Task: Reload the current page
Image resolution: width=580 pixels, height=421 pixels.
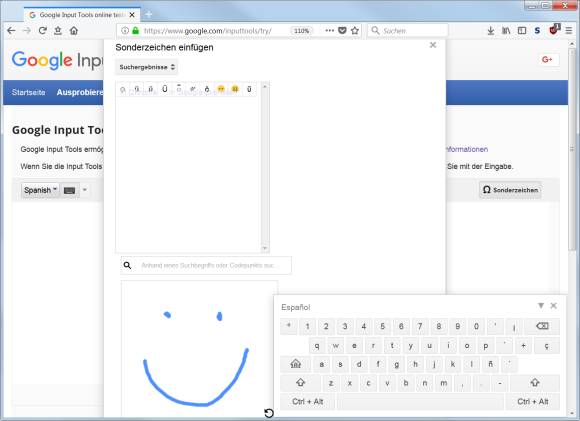Action: [x=43, y=31]
